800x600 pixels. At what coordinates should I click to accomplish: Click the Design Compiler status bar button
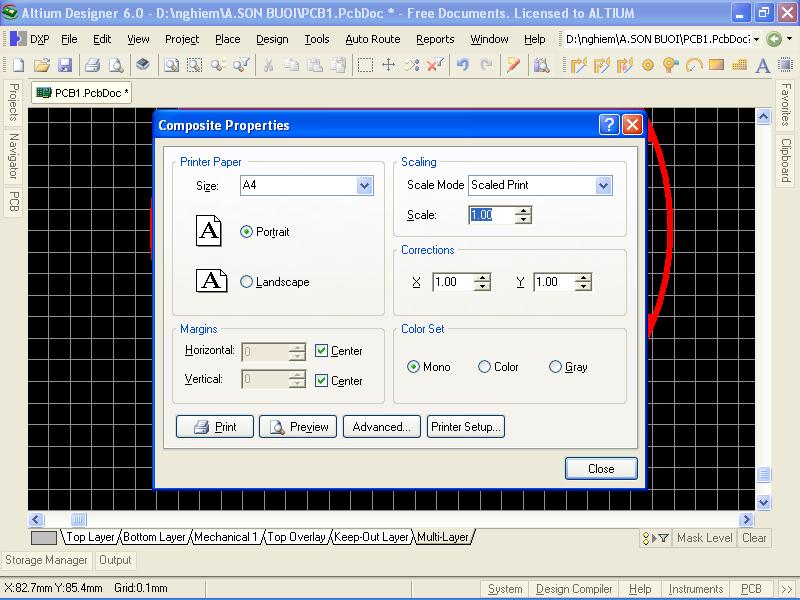click(x=574, y=589)
